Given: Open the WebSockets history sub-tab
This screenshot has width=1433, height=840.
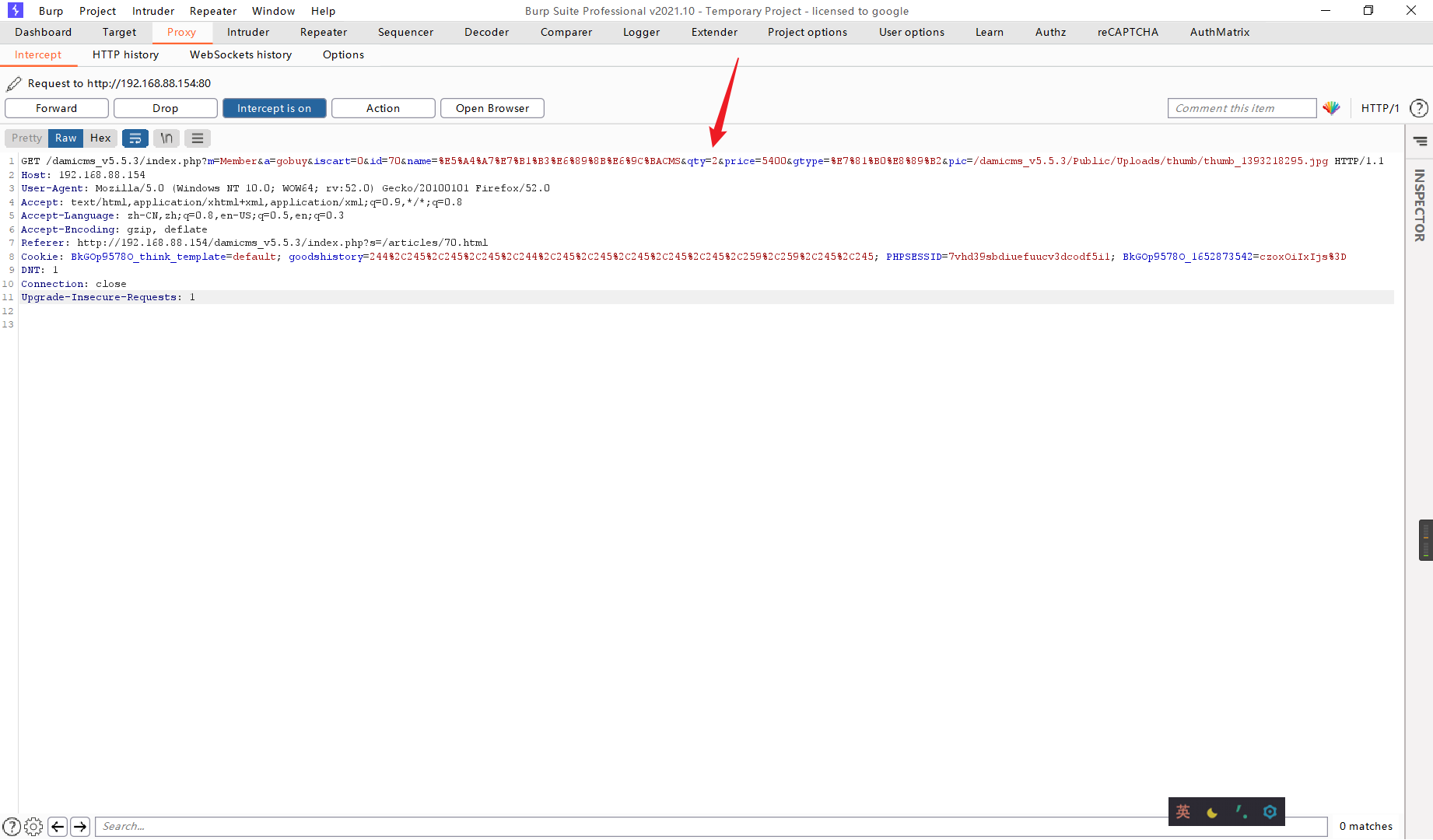Looking at the screenshot, I should [241, 54].
